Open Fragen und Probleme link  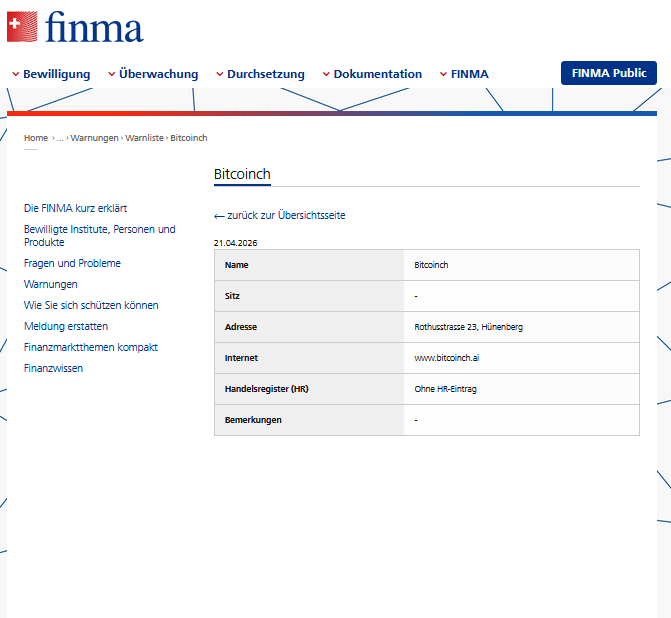[72, 263]
